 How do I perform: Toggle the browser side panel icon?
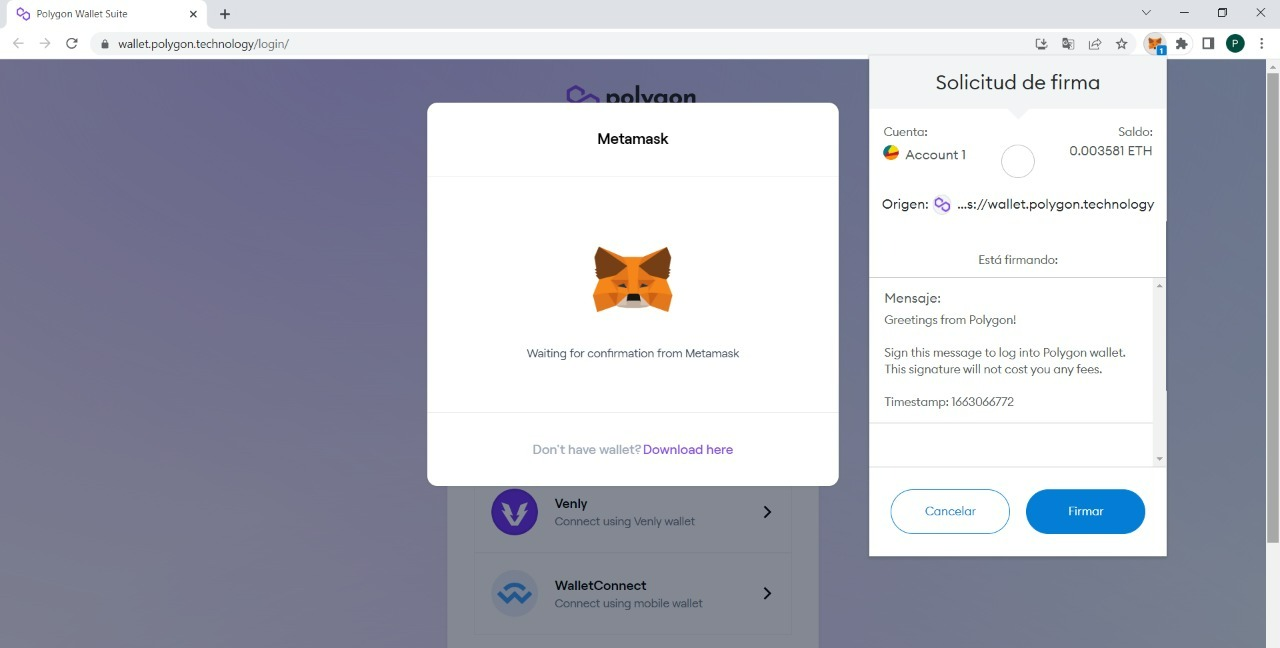pos(1208,44)
